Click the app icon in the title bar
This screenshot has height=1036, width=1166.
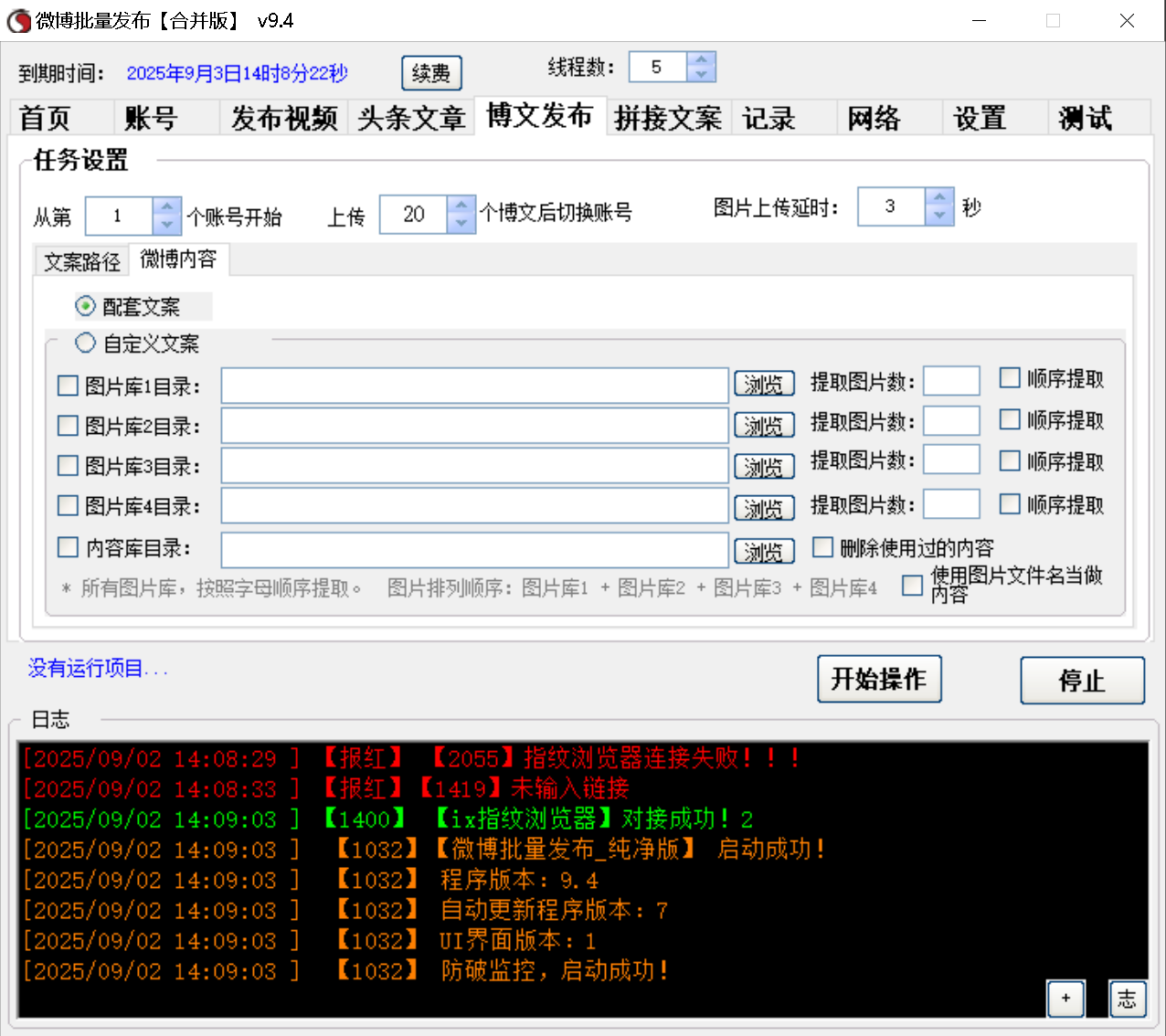point(17,20)
